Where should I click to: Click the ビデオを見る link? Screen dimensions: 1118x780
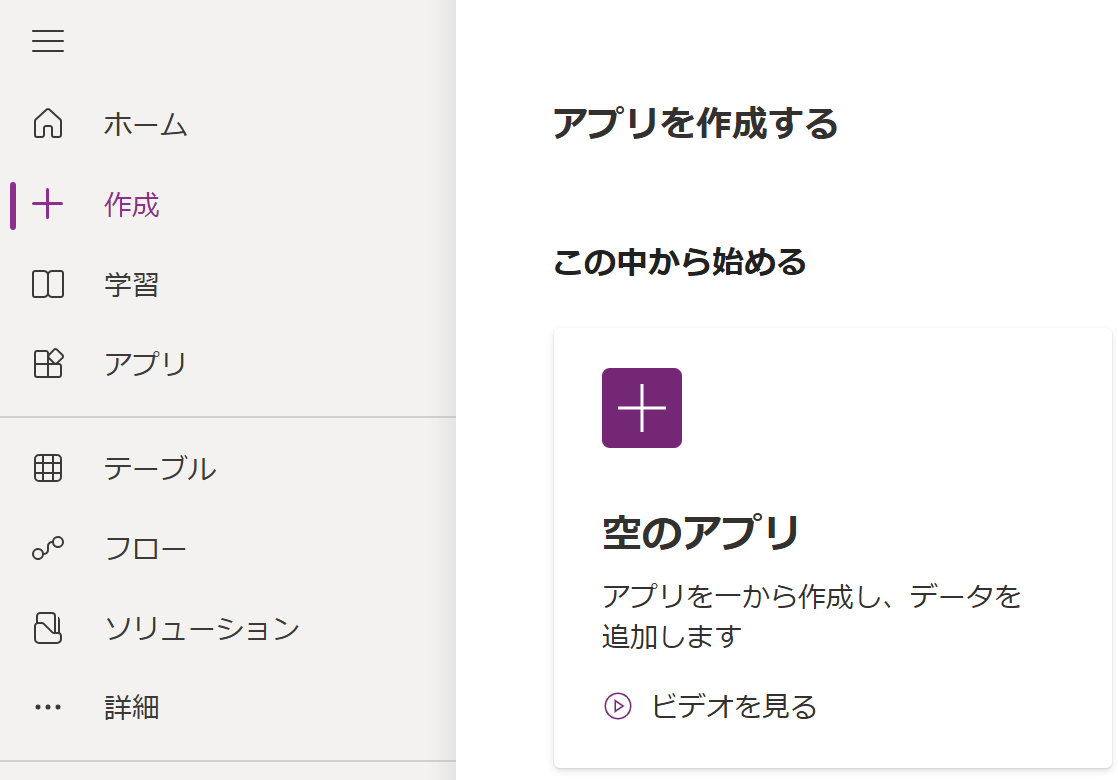tap(734, 706)
